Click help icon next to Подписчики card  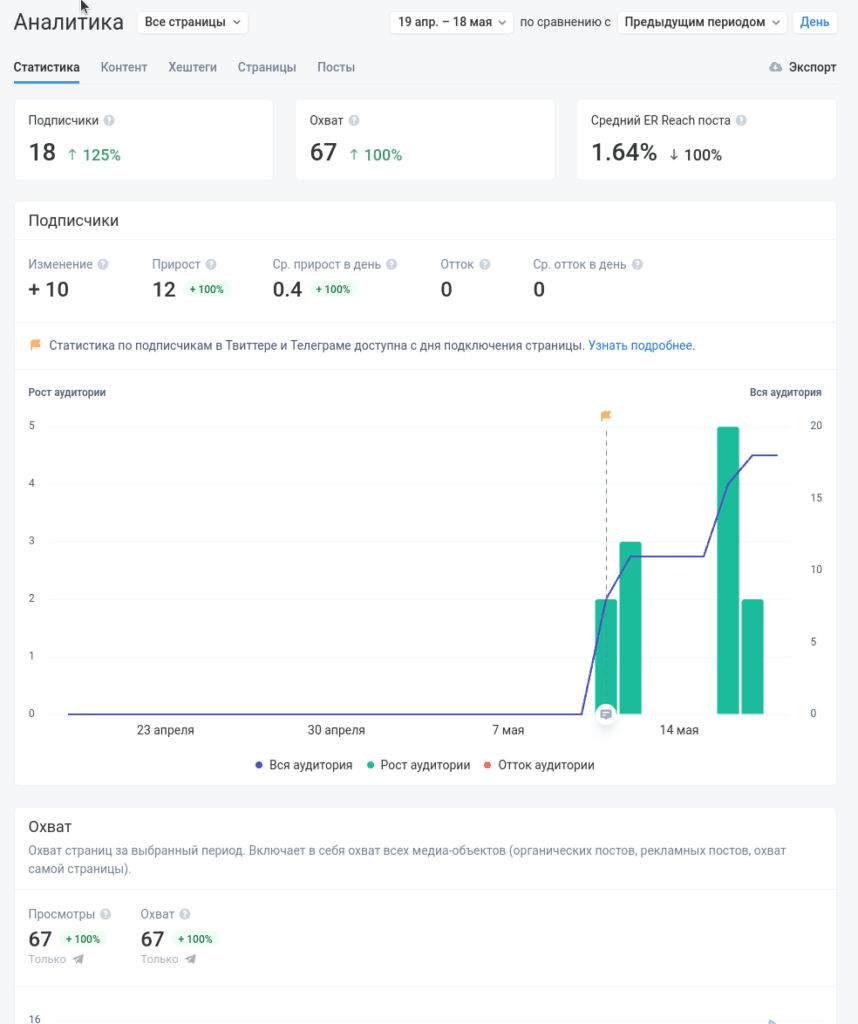[x=109, y=120]
